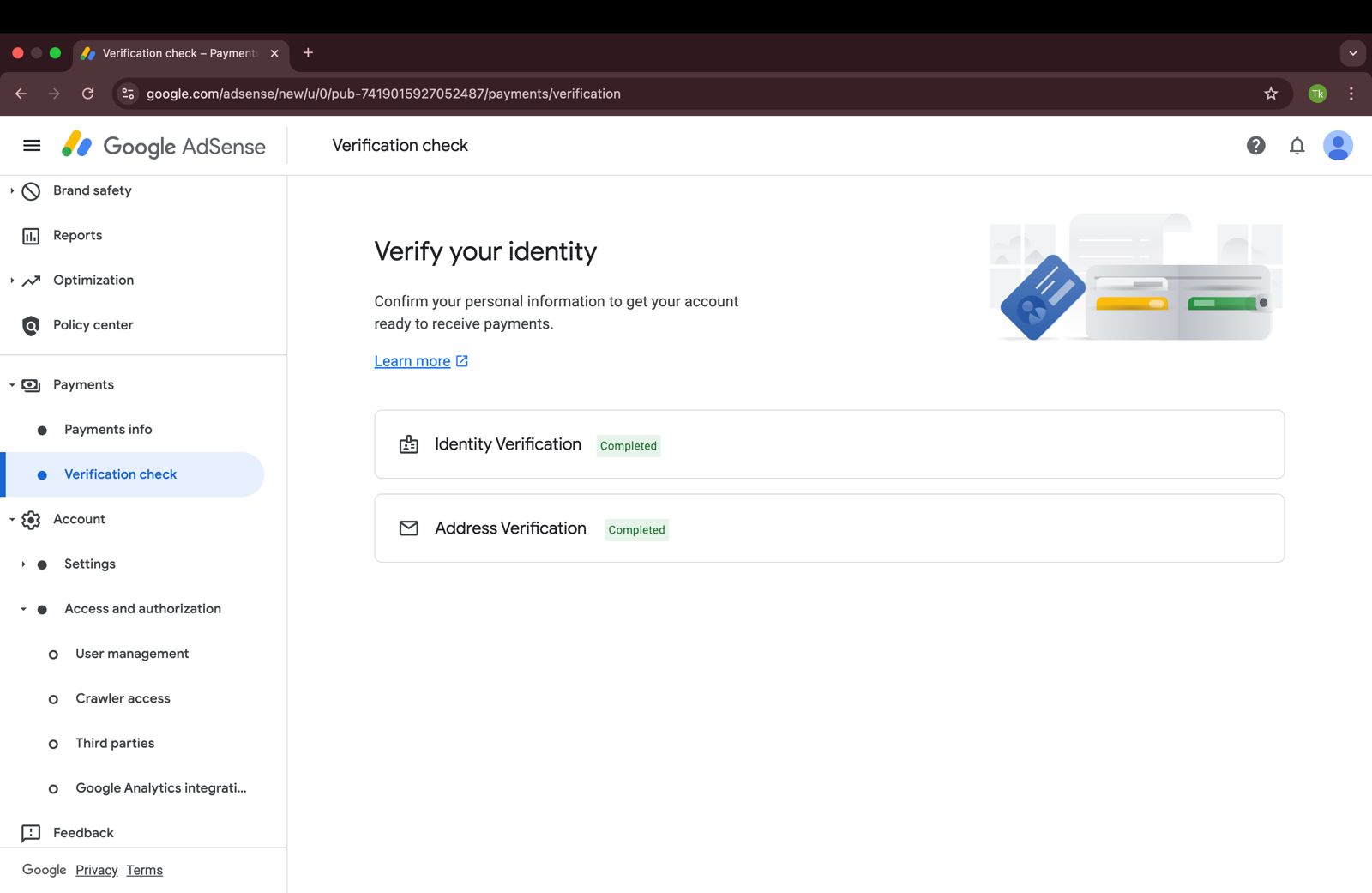
Task: Click the Address Verification envelope icon
Action: (x=409, y=528)
